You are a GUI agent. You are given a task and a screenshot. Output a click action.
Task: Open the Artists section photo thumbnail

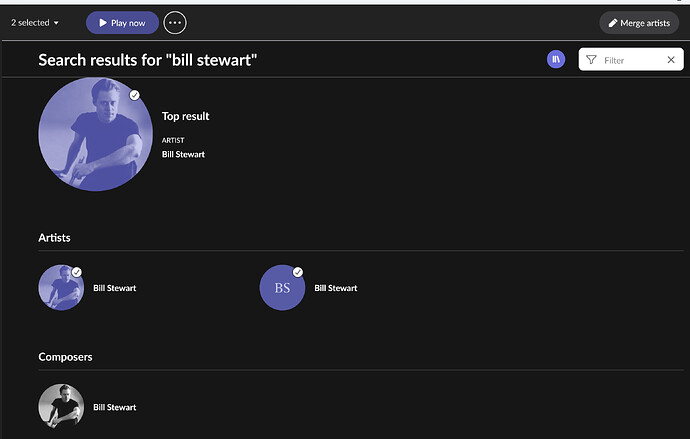[60, 288]
